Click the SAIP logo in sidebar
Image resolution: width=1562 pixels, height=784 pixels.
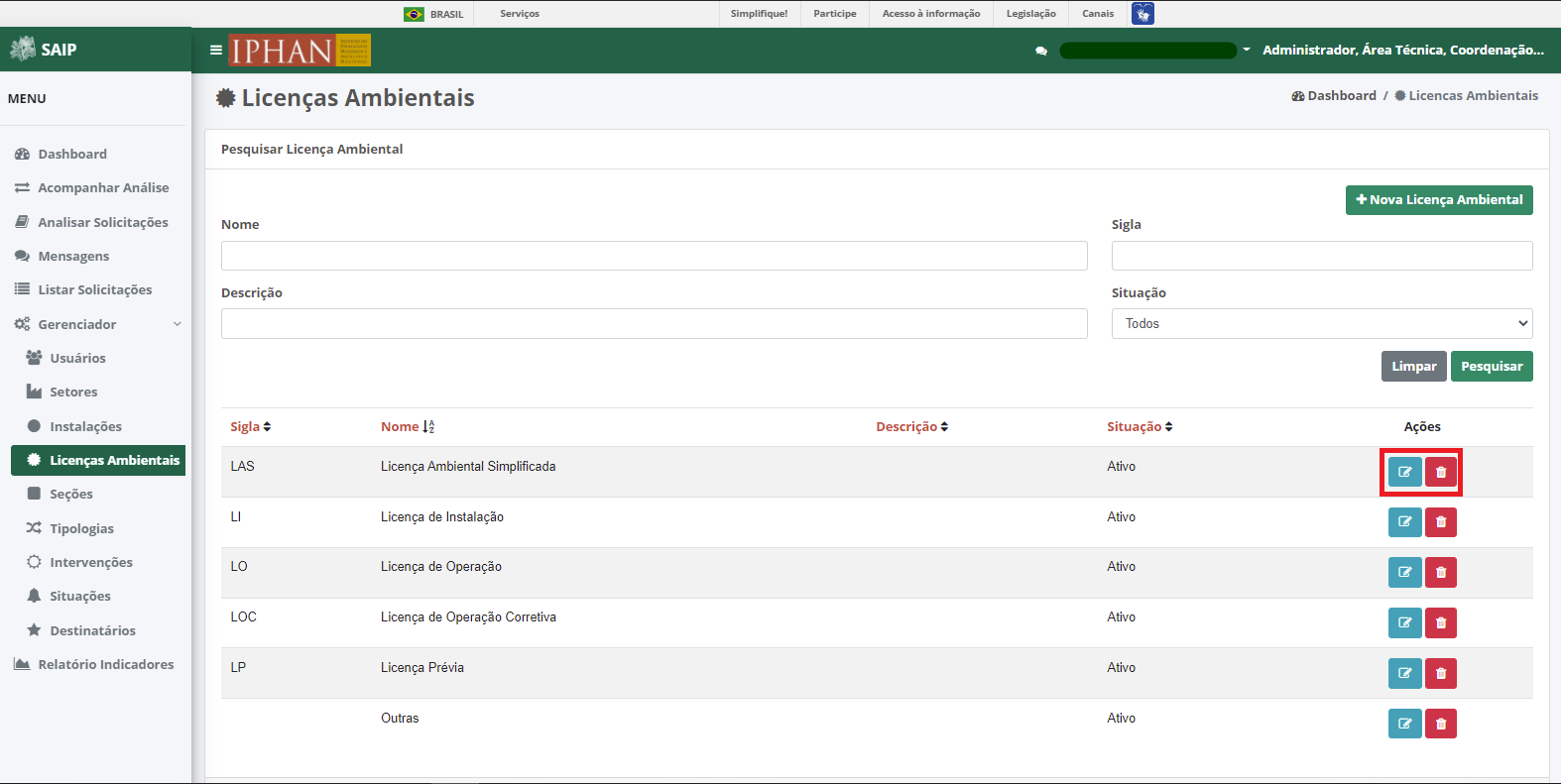click(x=44, y=49)
